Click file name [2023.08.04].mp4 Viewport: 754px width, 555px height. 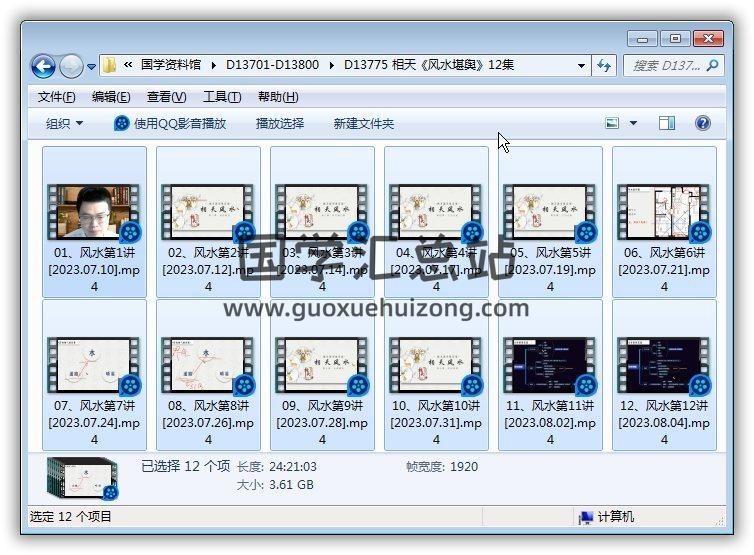(x=664, y=430)
